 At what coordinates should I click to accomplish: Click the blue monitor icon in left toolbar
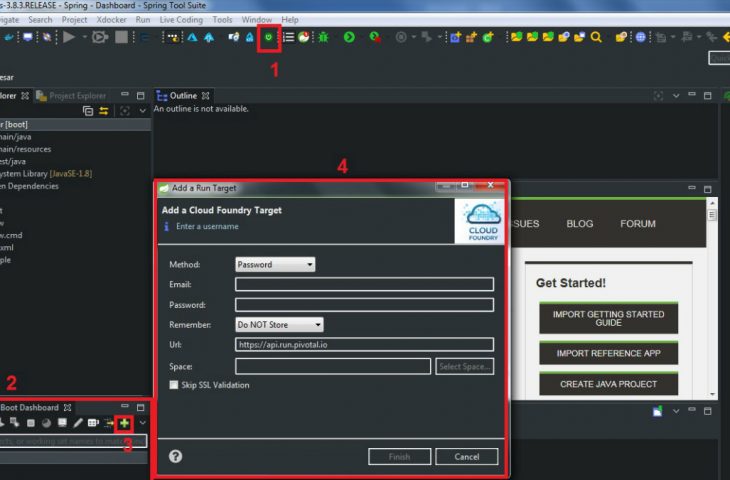(x=28, y=37)
